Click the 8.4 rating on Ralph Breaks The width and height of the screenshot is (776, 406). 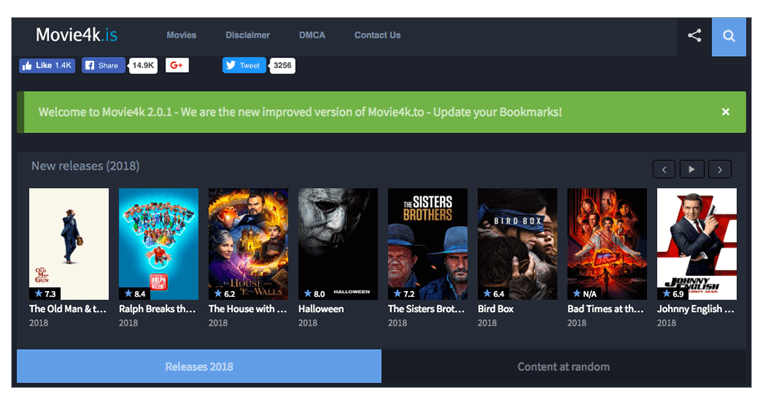[135, 294]
